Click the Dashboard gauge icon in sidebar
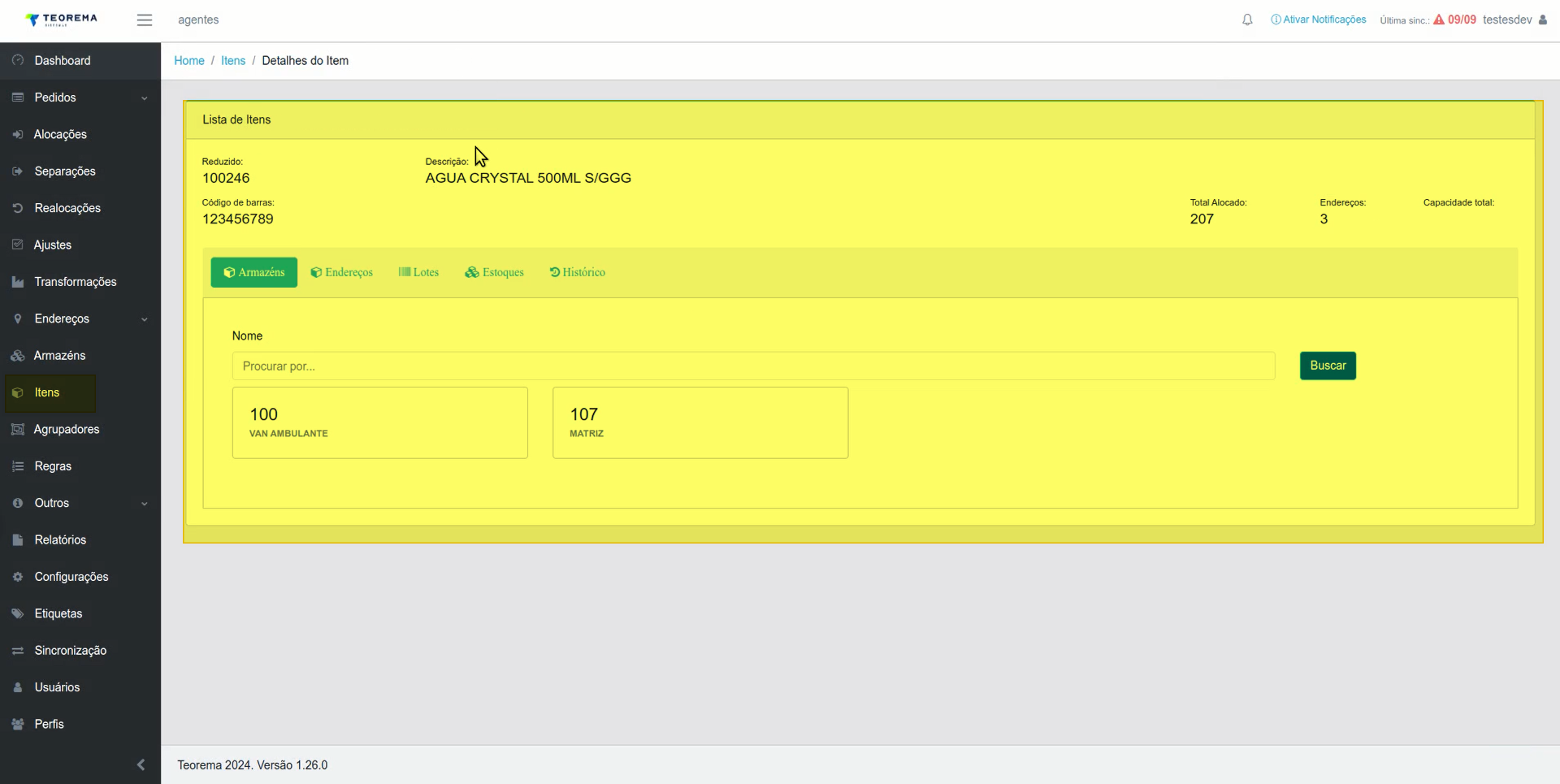 click(x=18, y=60)
